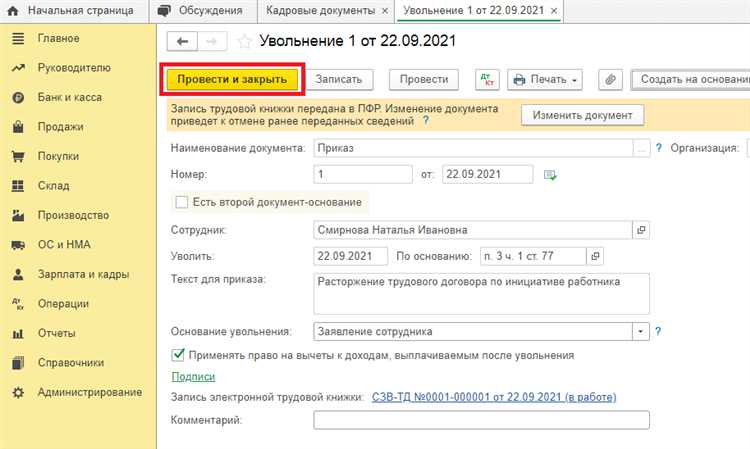Open Администрирование gear icon

(18, 393)
